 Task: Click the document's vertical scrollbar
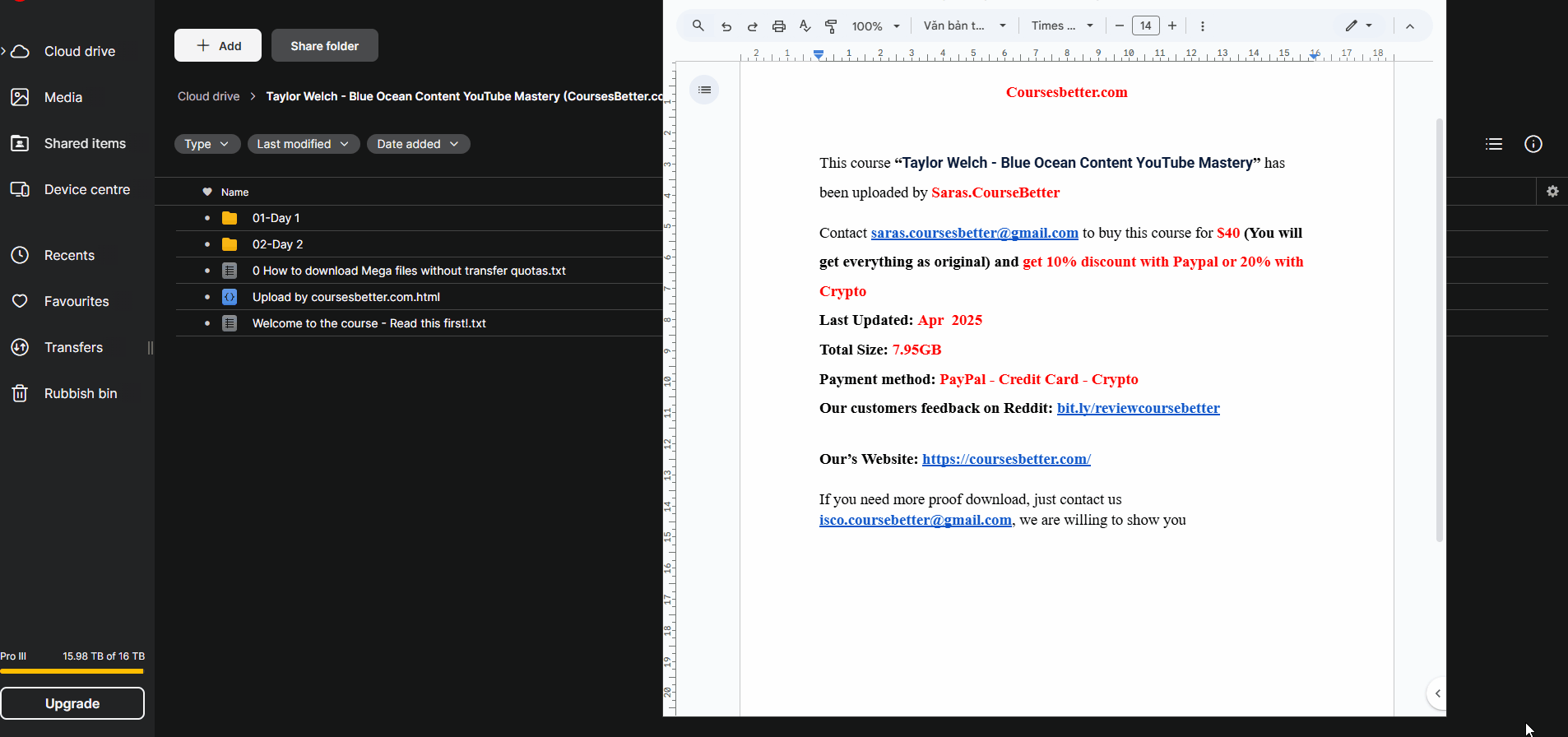[1440, 330]
